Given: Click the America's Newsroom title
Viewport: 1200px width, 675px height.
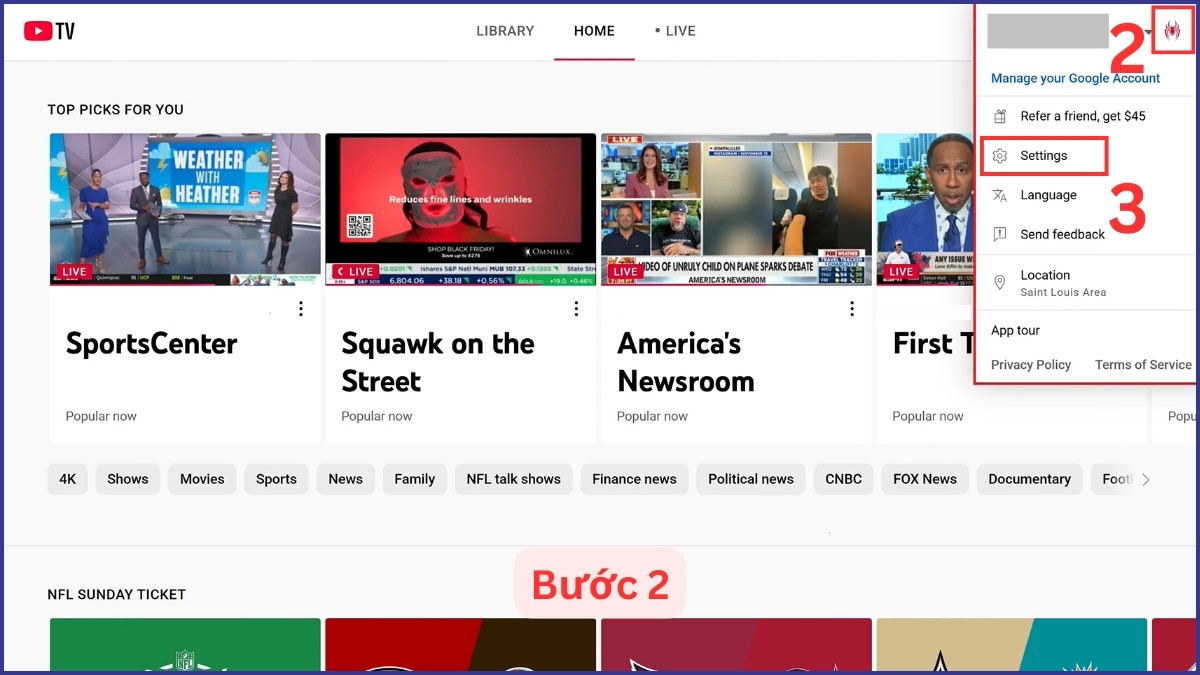Looking at the screenshot, I should (686, 362).
